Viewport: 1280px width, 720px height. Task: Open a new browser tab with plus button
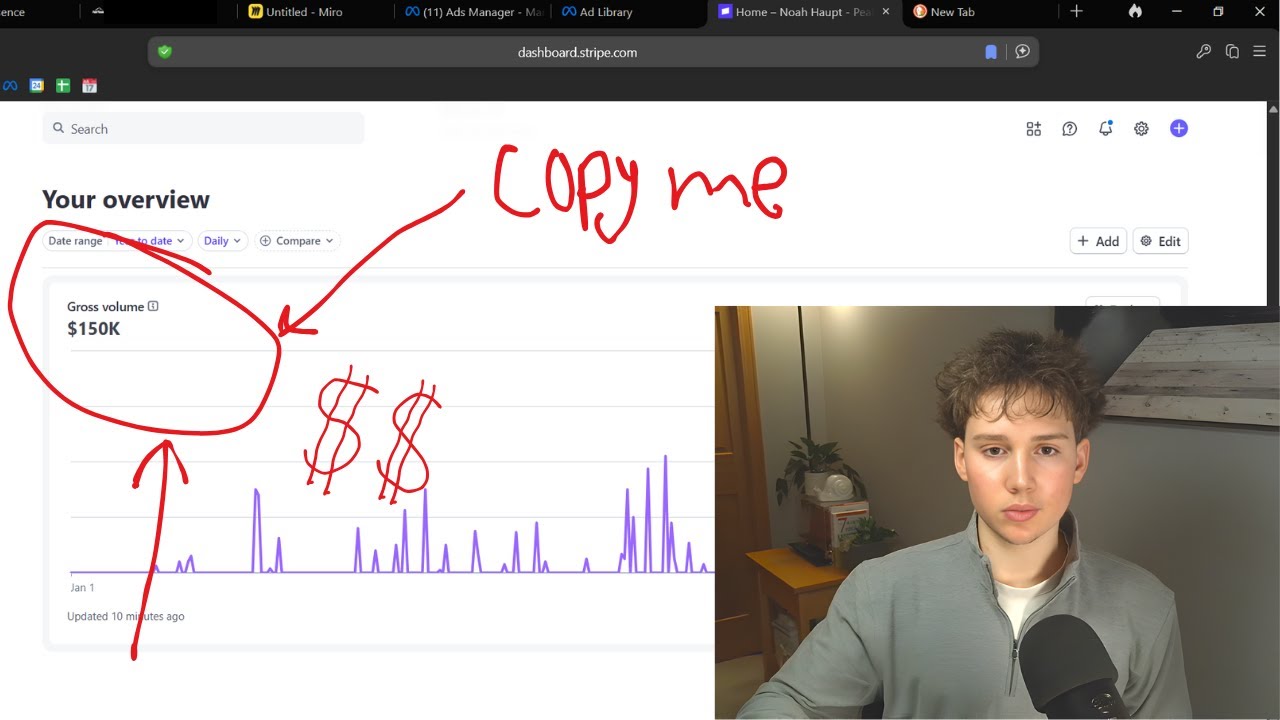tap(1076, 11)
